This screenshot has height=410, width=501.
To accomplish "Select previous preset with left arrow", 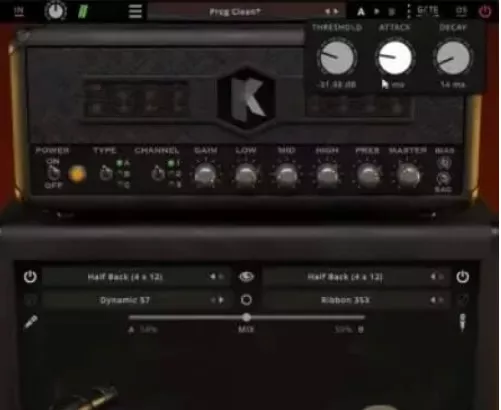I will (x=327, y=12).
